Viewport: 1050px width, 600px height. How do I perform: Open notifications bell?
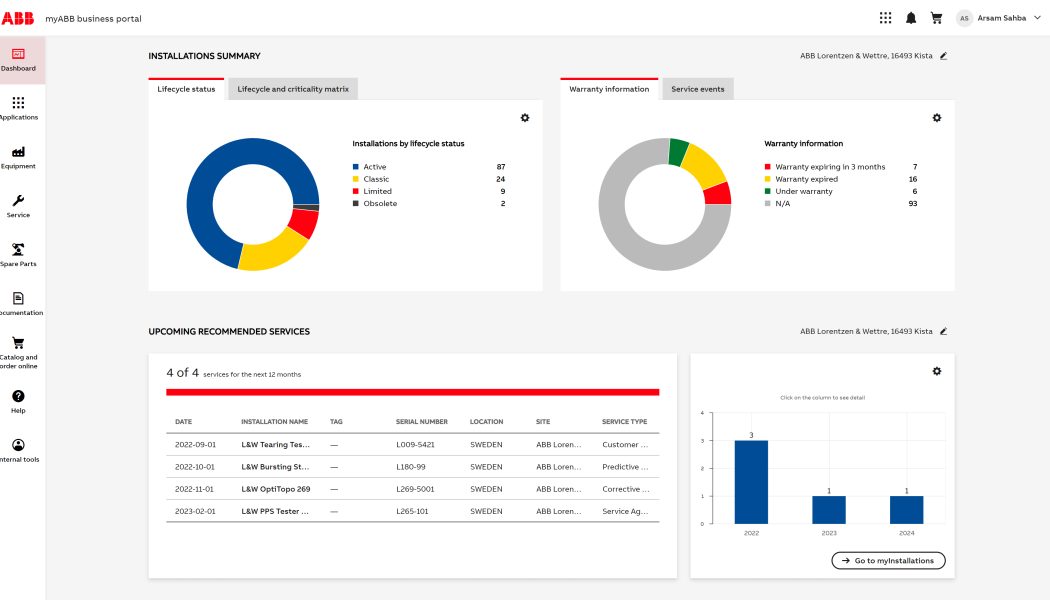(911, 18)
